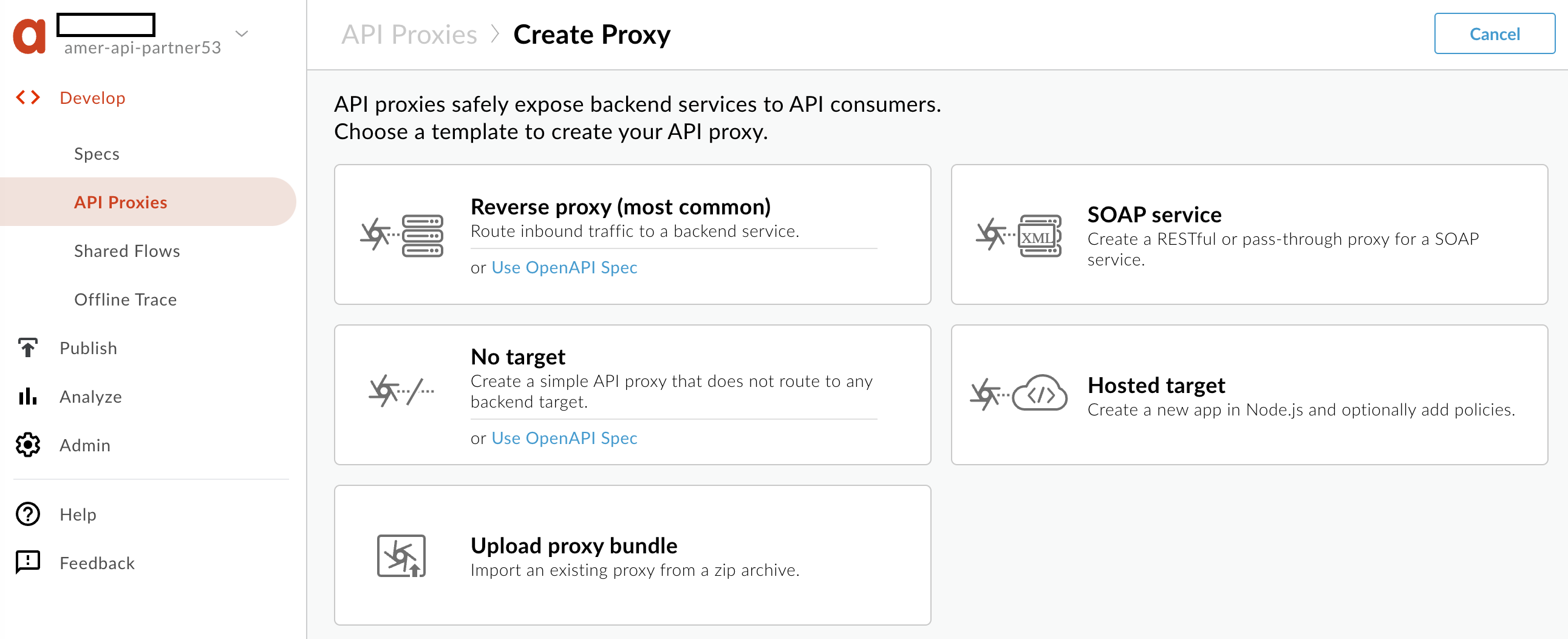Click the SOAP service description text
Viewport: 1568px width, 639px height.
(x=1283, y=249)
